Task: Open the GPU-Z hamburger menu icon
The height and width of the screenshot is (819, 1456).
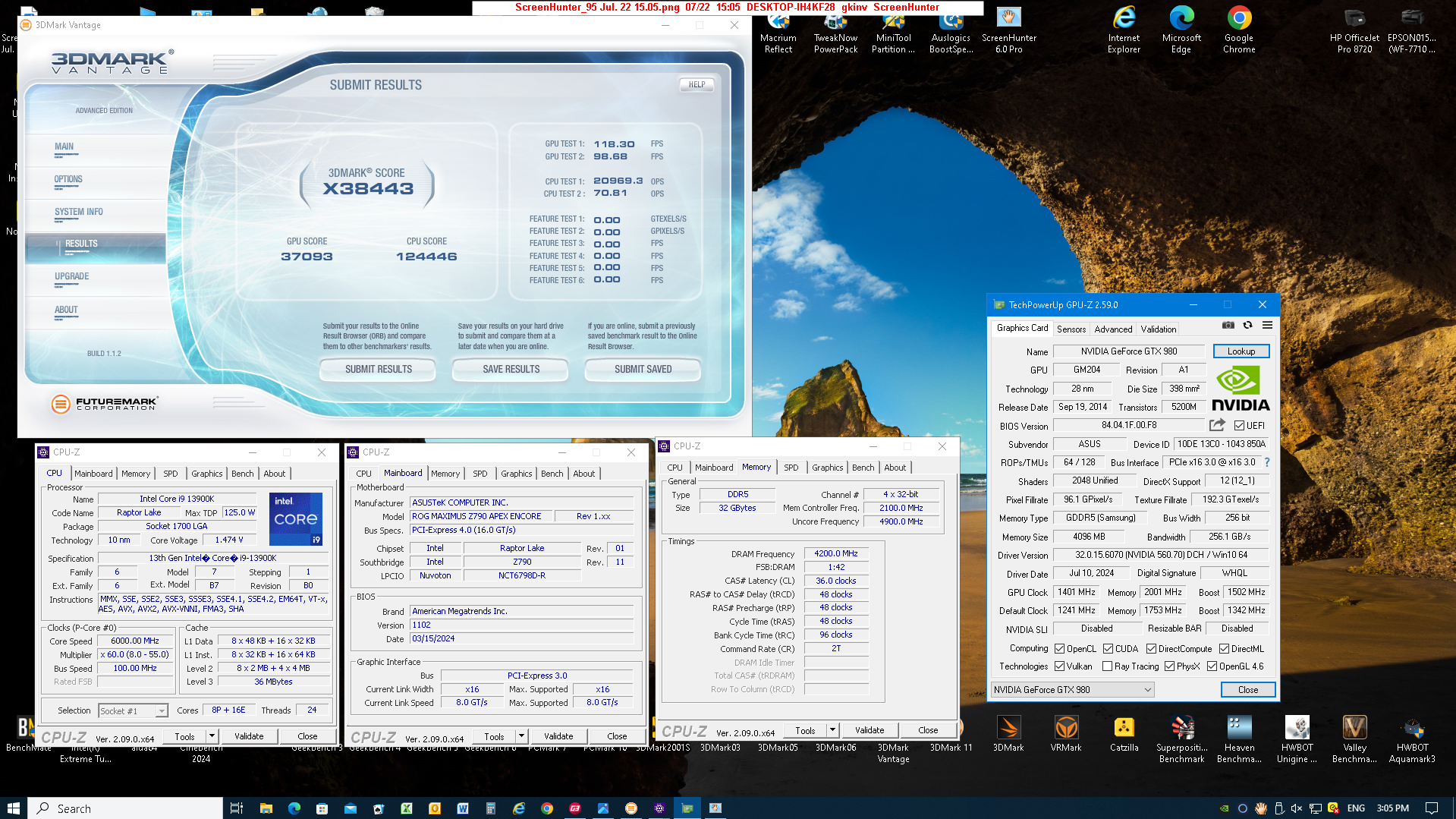Action: [1267, 325]
